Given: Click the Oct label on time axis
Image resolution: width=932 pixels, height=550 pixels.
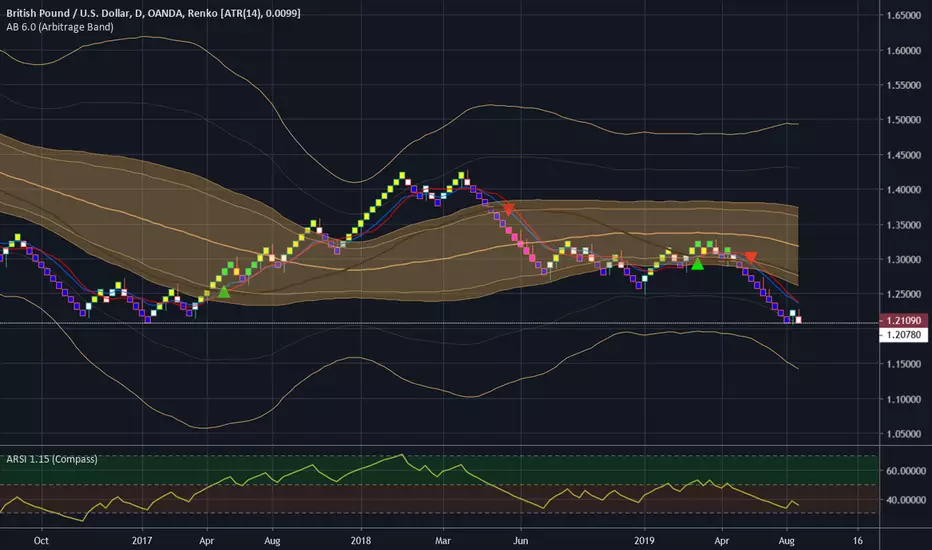Looking at the screenshot, I should click(41, 540).
